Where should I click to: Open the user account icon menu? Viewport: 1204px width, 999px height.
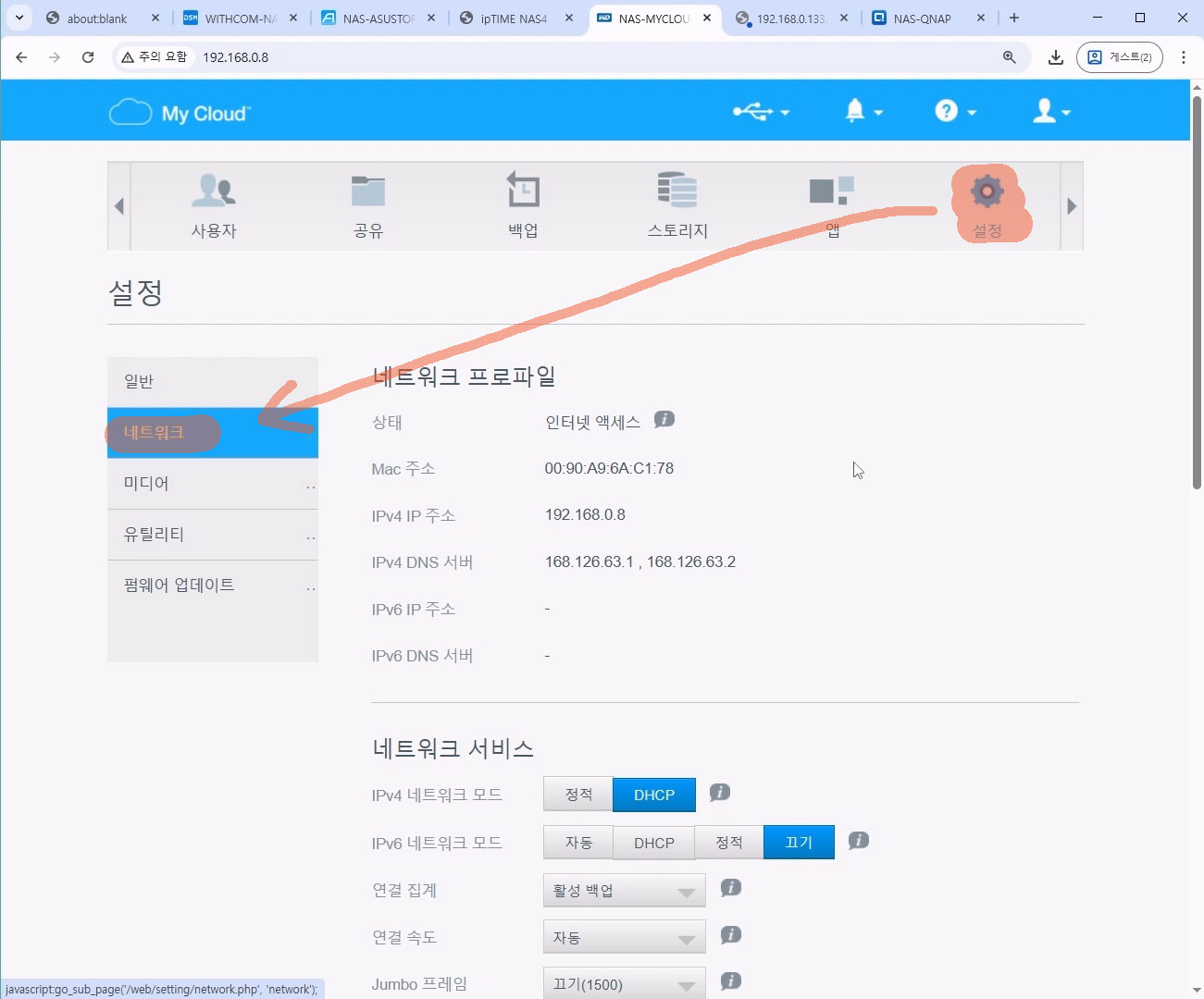tap(1050, 112)
